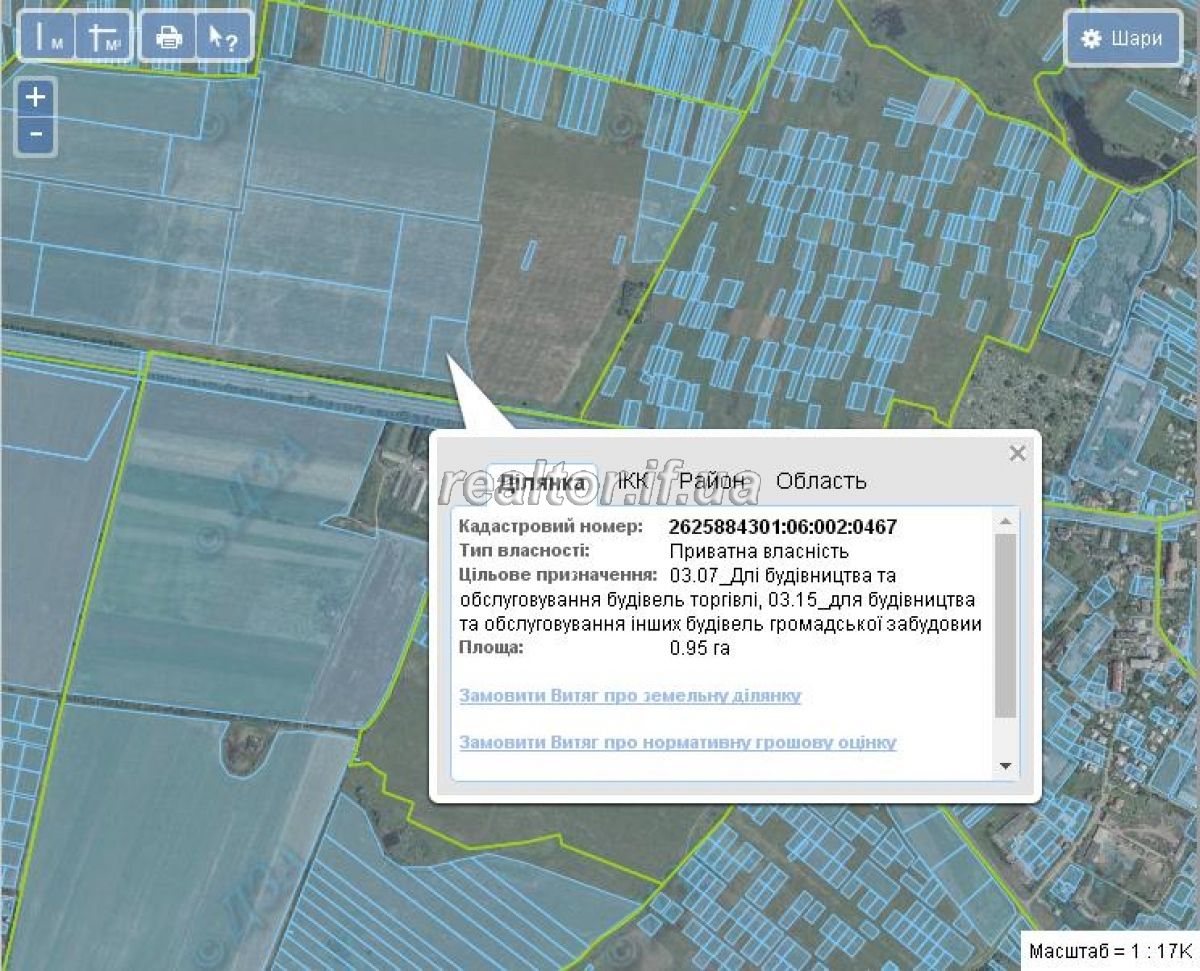Click the Цільове призначення label
The image size is (1200, 971).
(558, 575)
